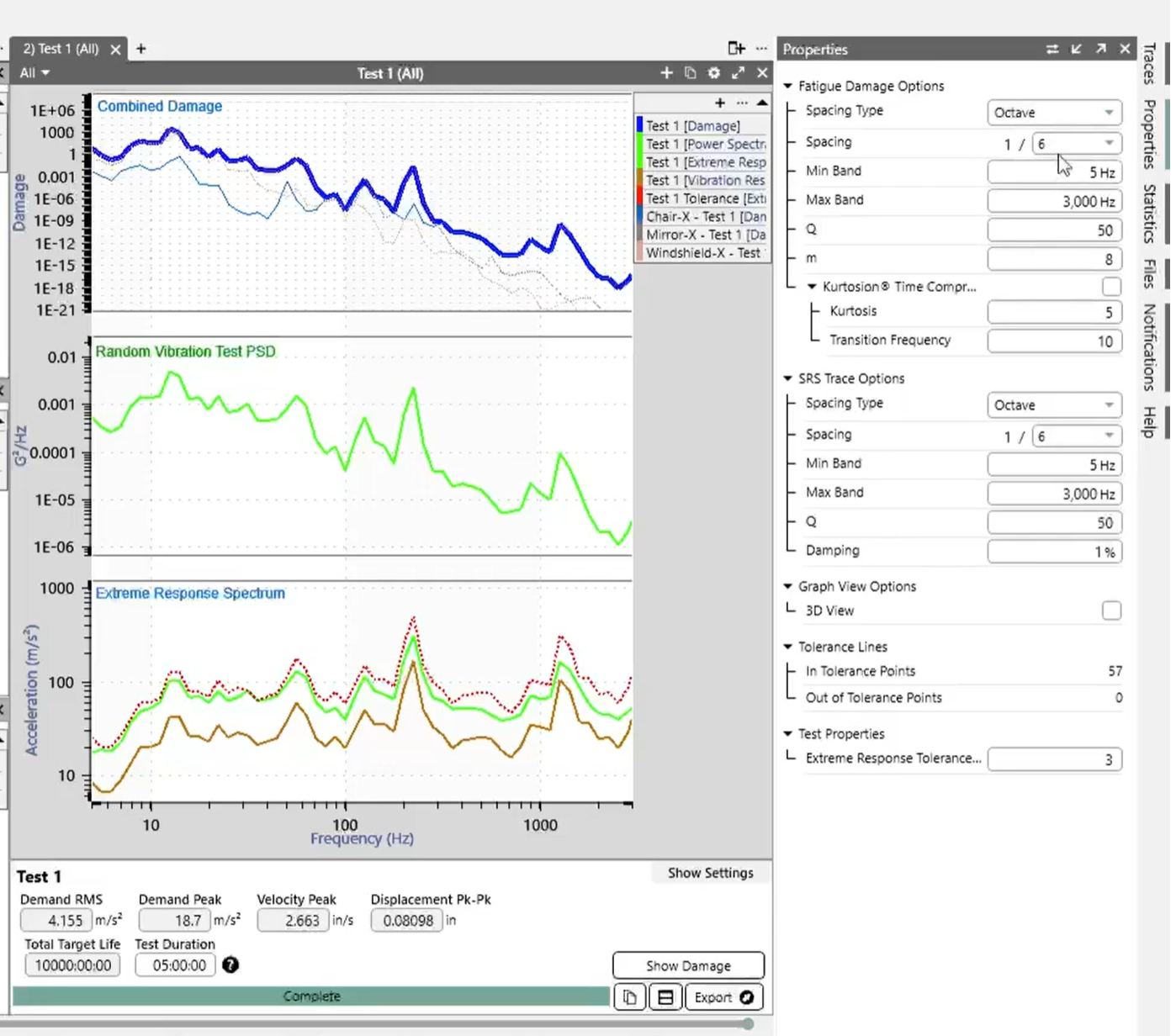Click the Show Damage button
Viewport: 1176px width, 1036px height.
(x=688, y=965)
